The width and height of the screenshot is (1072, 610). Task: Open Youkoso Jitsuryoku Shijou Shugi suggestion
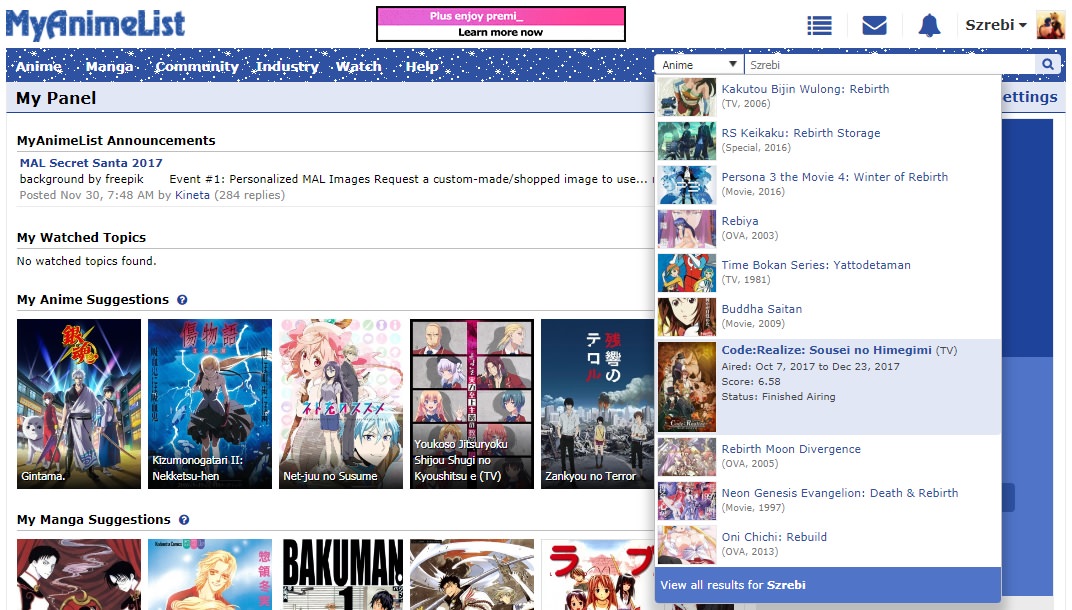(472, 403)
